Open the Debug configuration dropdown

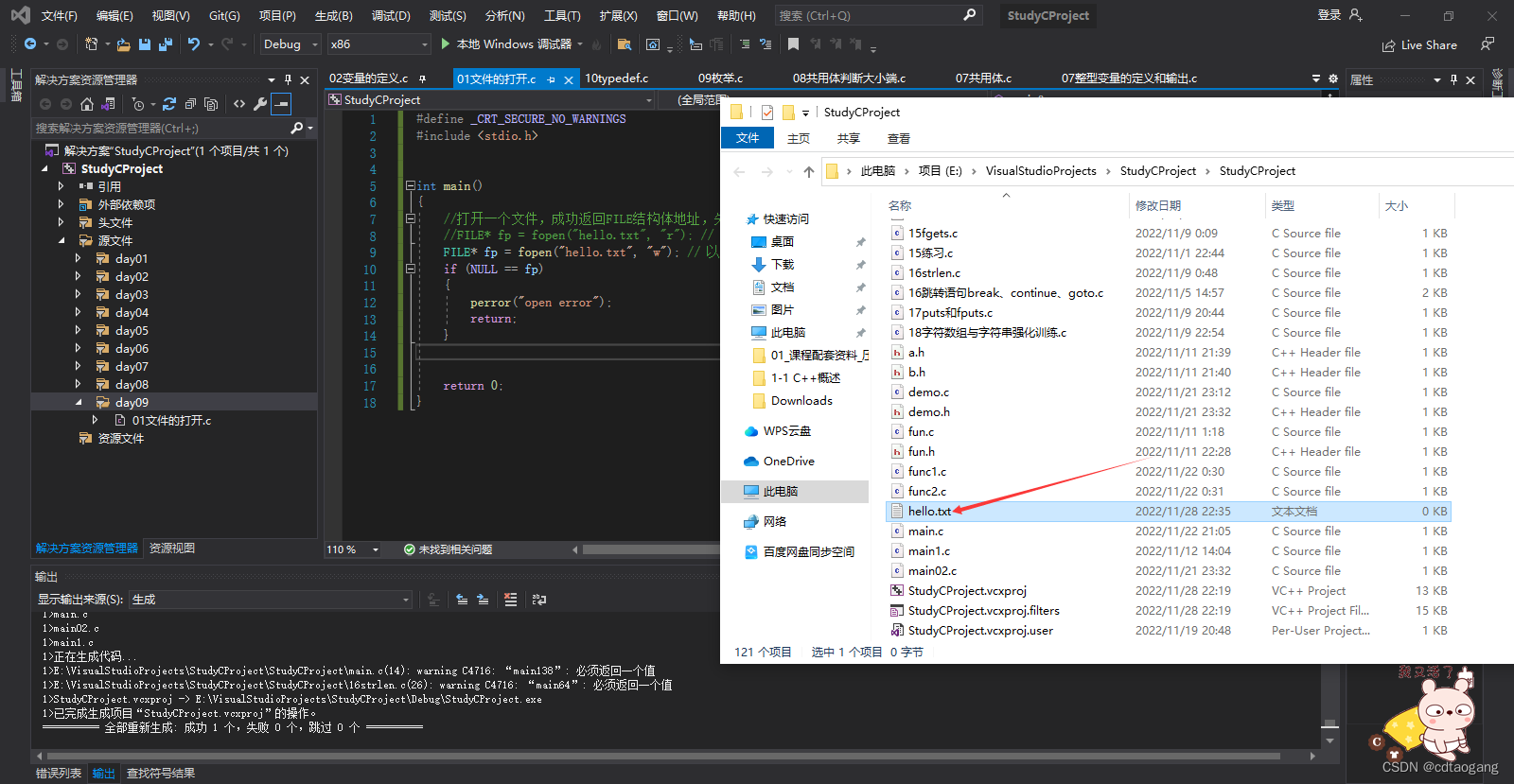[x=290, y=44]
